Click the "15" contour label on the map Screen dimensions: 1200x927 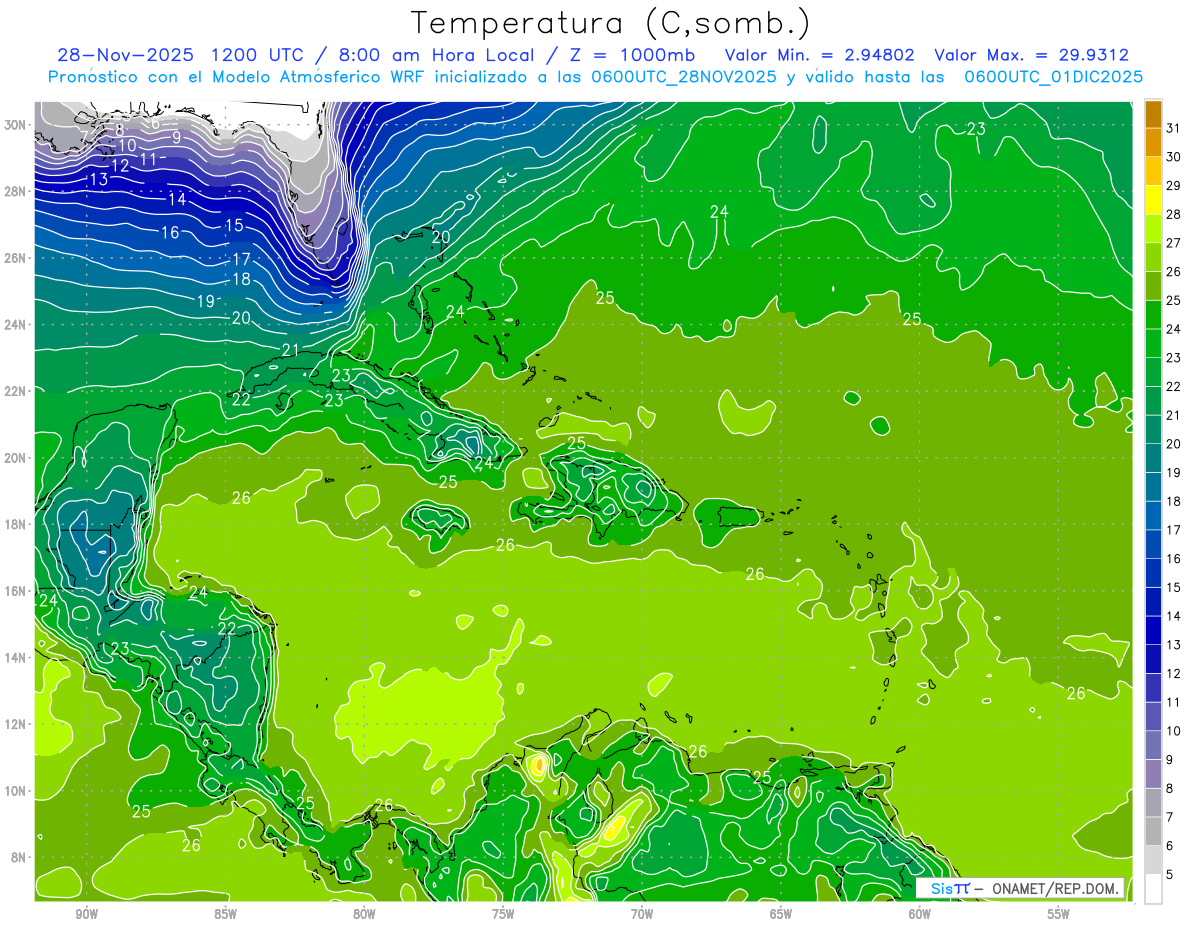[x=234, y=226]
